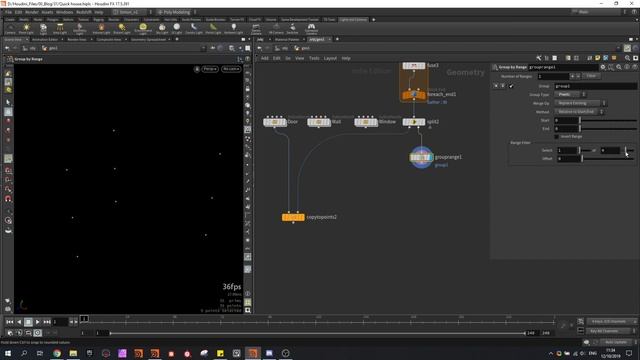Stop timeline playback
Viewport: 640px width, 360px height.
coord(28,322)
